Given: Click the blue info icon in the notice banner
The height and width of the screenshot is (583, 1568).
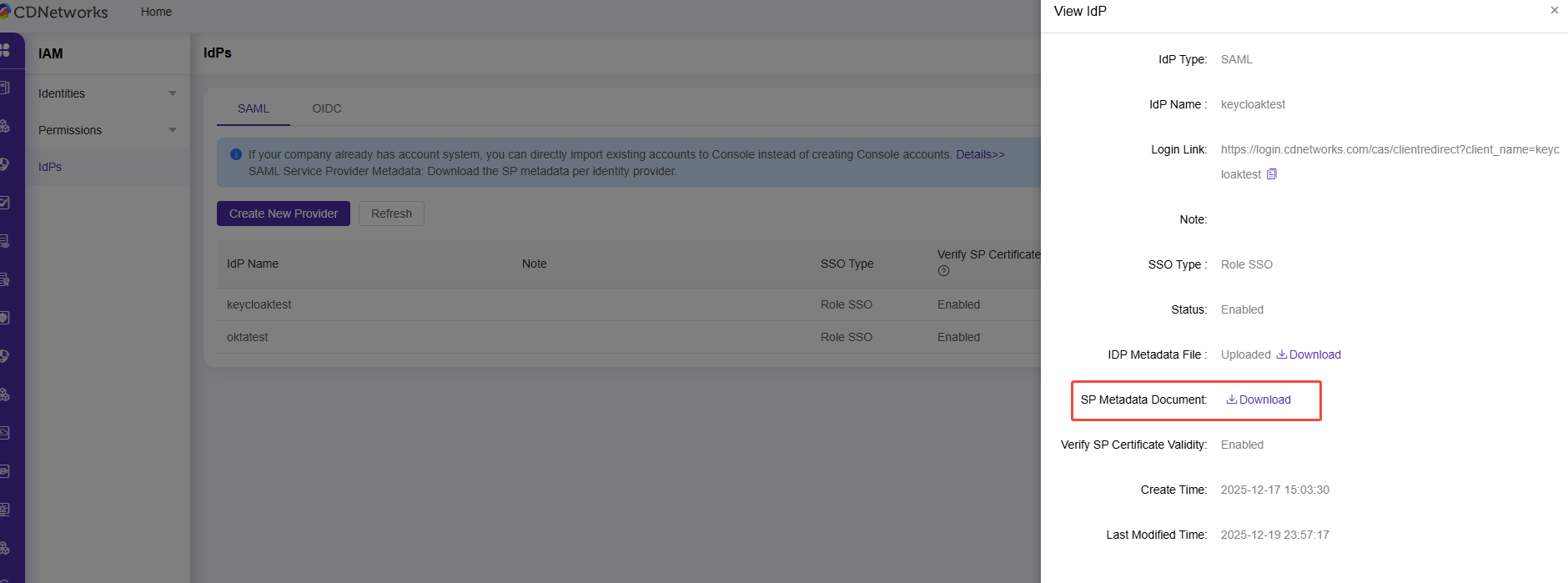Looking at the screenshot, I should 236,154.
